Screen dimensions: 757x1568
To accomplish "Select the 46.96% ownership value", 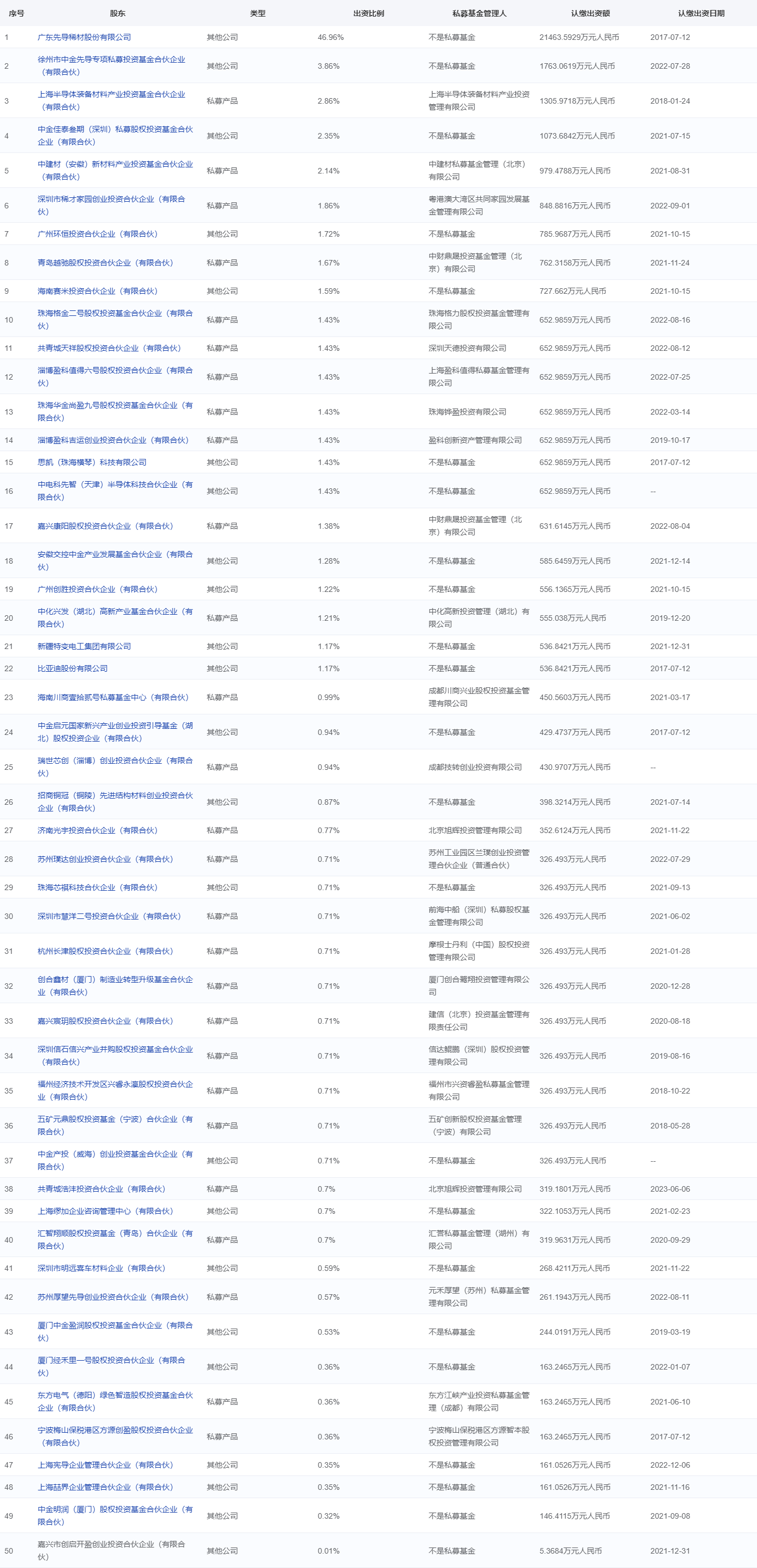I will pyautogui.click(x=331, y=37).
